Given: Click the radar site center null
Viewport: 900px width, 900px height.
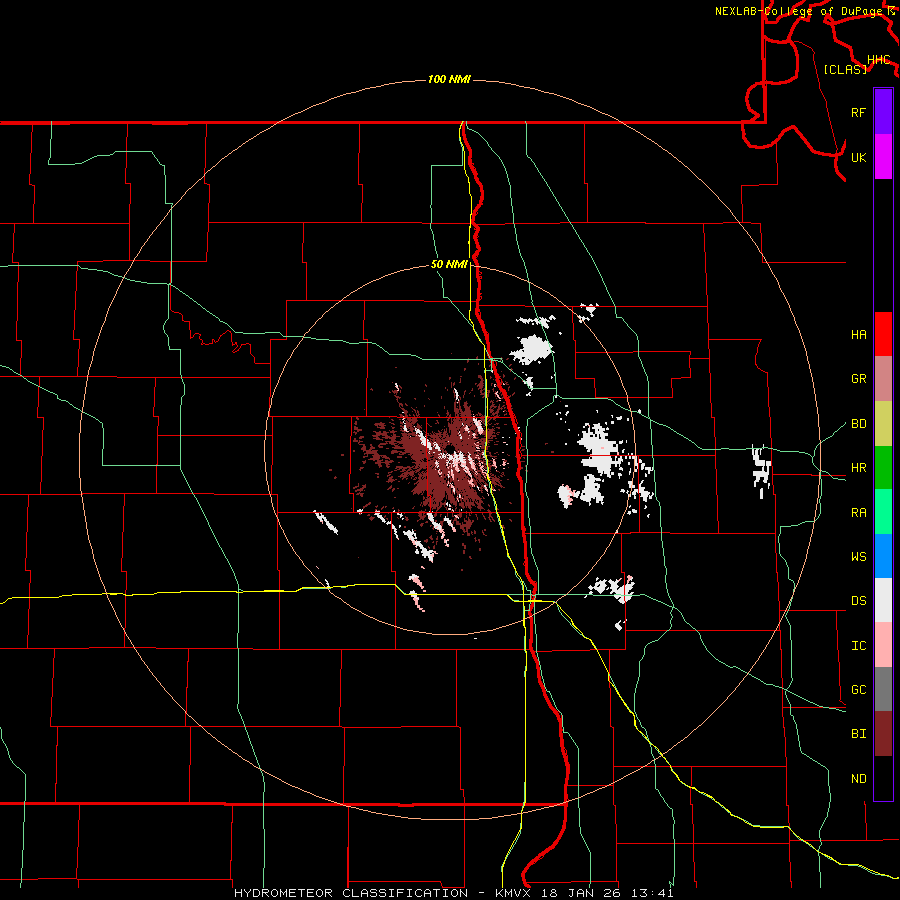Looking at the screenshot, I should [x=451, y=449].
